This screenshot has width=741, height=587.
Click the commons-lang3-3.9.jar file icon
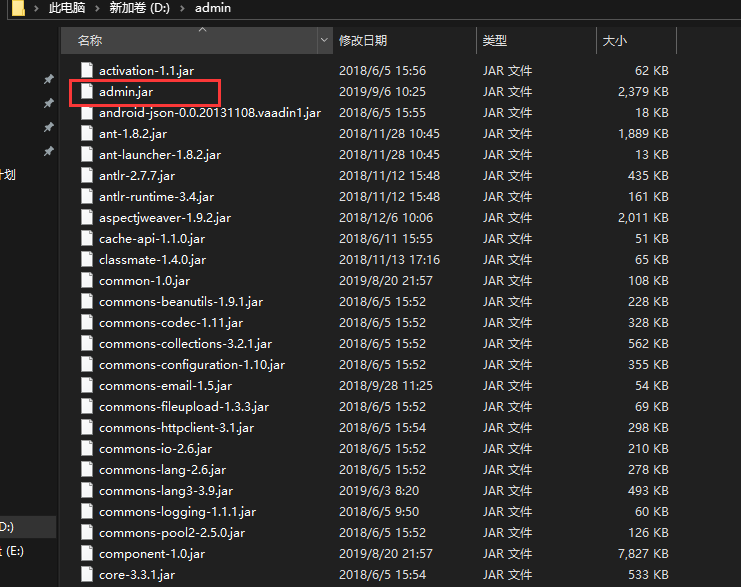pyautogui.click(x=87, y=490)
